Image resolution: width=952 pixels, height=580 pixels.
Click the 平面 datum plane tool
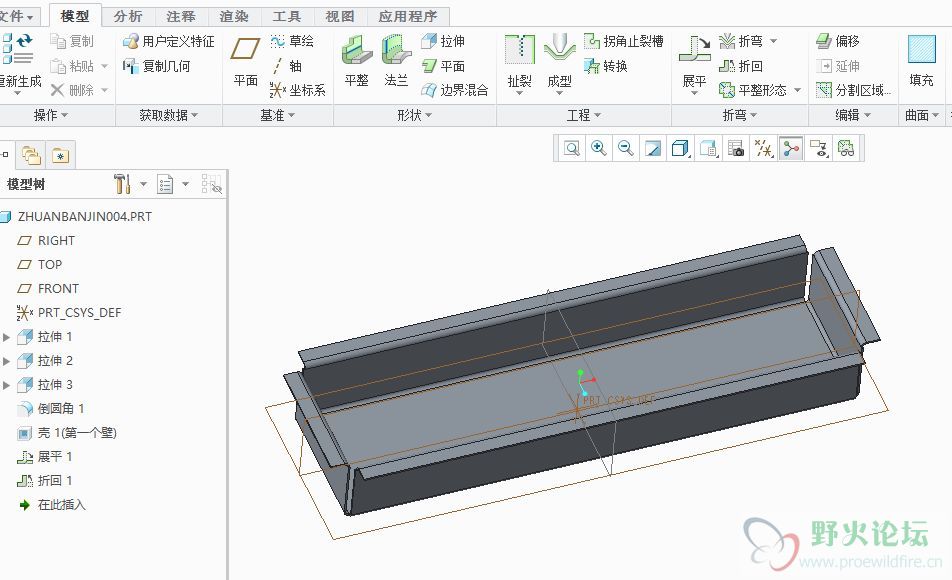pos(245,60)
